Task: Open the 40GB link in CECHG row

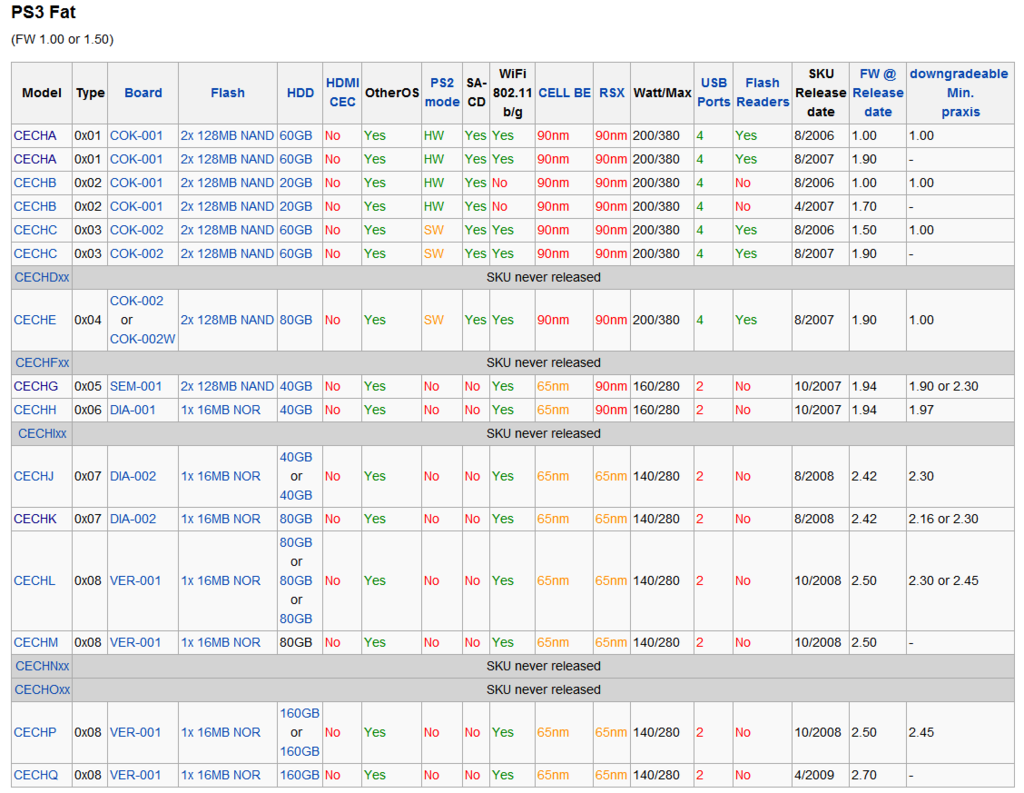Action: (296, 387)
